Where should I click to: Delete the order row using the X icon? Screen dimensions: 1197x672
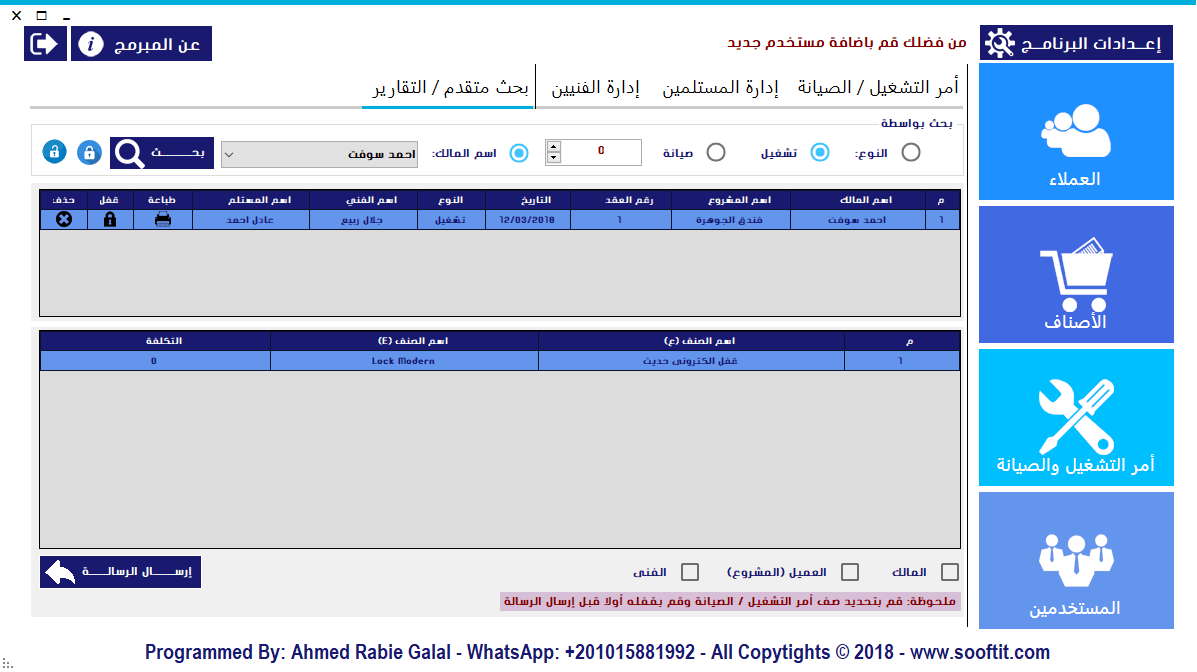64,220
